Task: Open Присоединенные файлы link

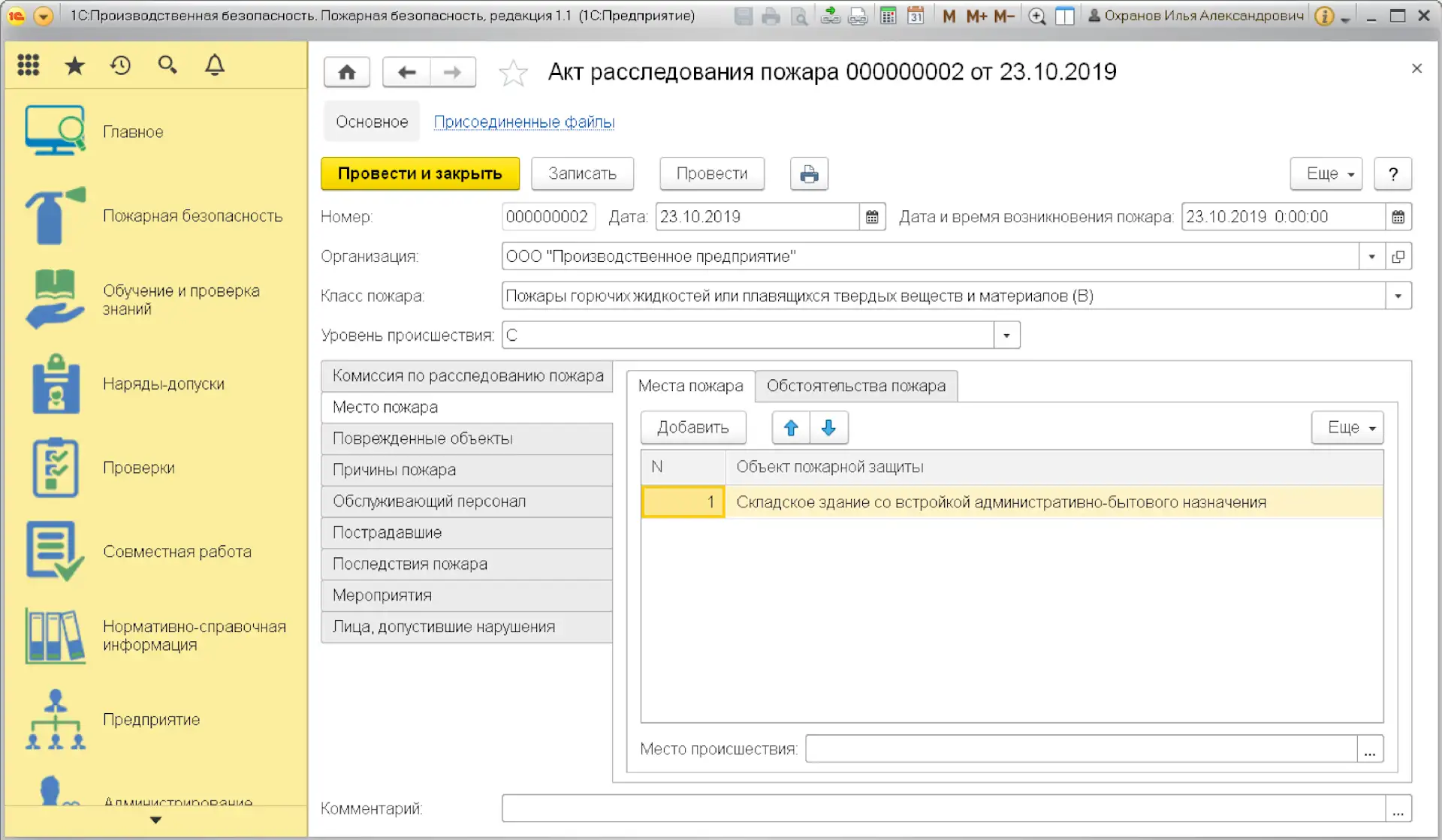Action: (524, 122)
